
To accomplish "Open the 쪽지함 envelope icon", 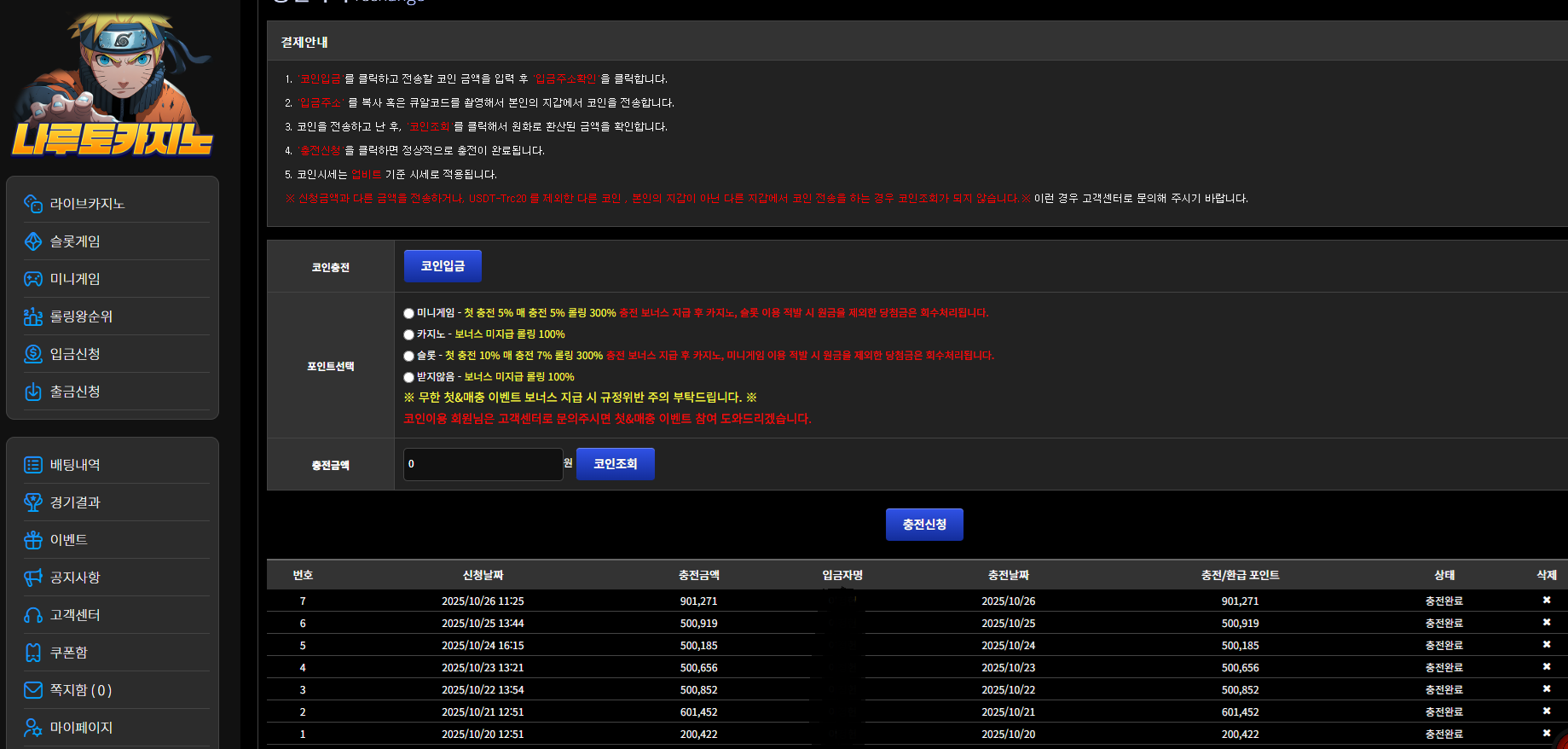I will coord(33,690).
